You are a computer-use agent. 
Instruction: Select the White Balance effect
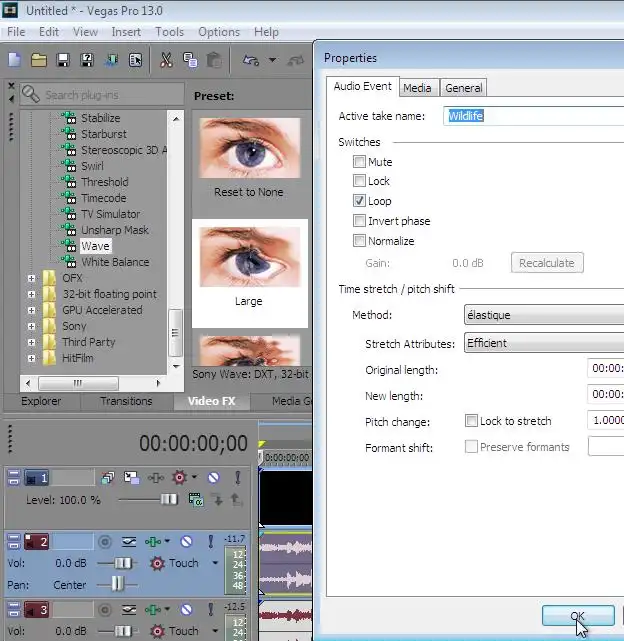pyautogui.click(x=115, y=262)
